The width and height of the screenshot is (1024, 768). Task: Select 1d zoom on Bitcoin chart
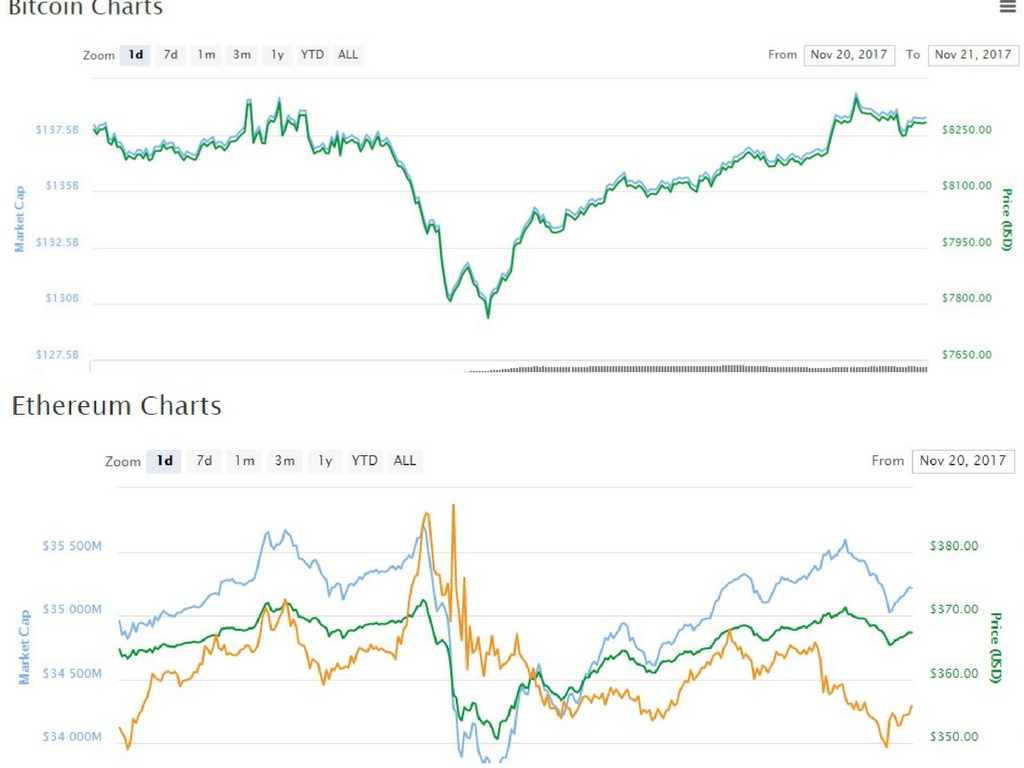point(136,55)
